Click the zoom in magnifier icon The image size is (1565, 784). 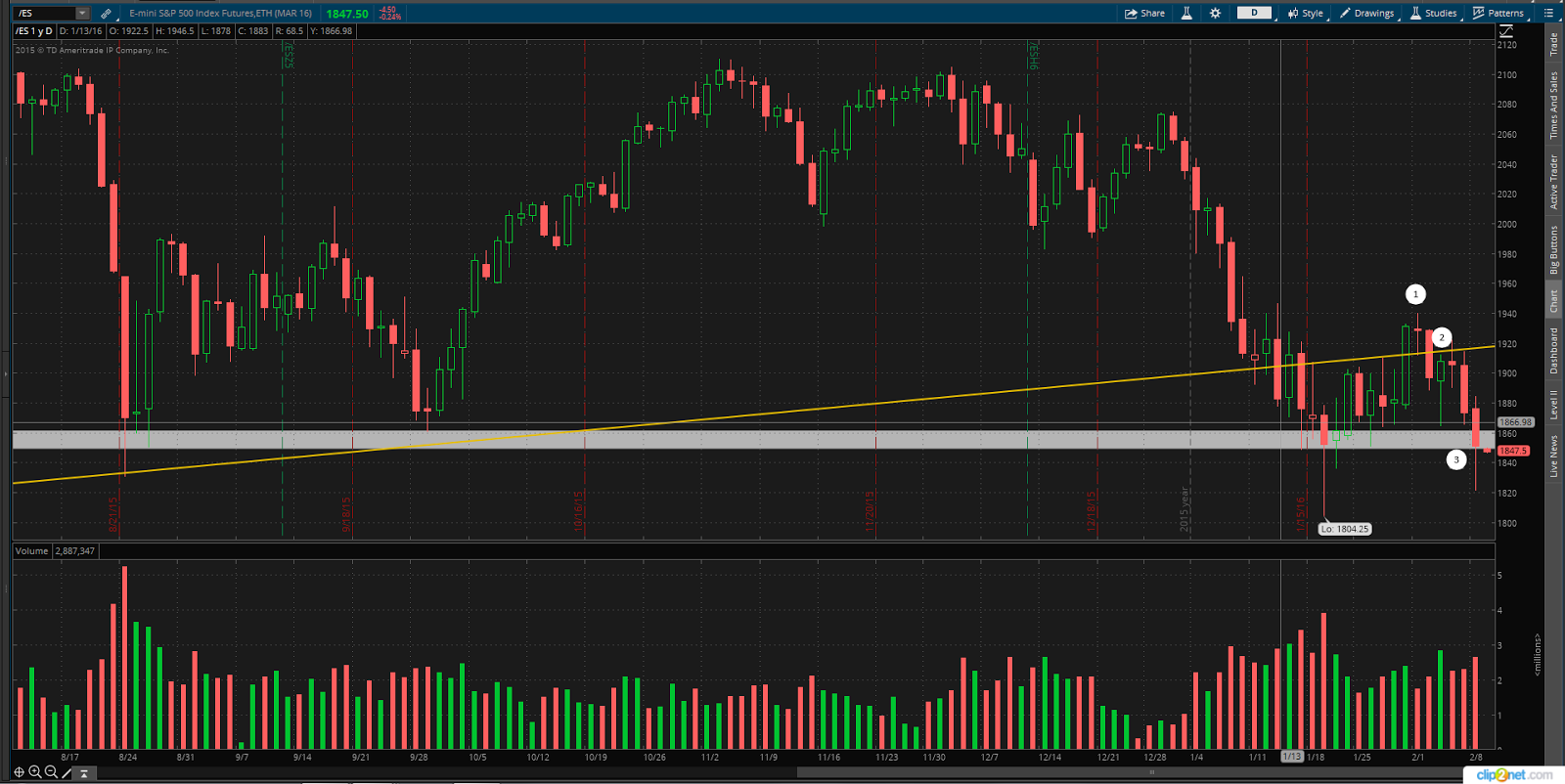[x=35, y=772]
